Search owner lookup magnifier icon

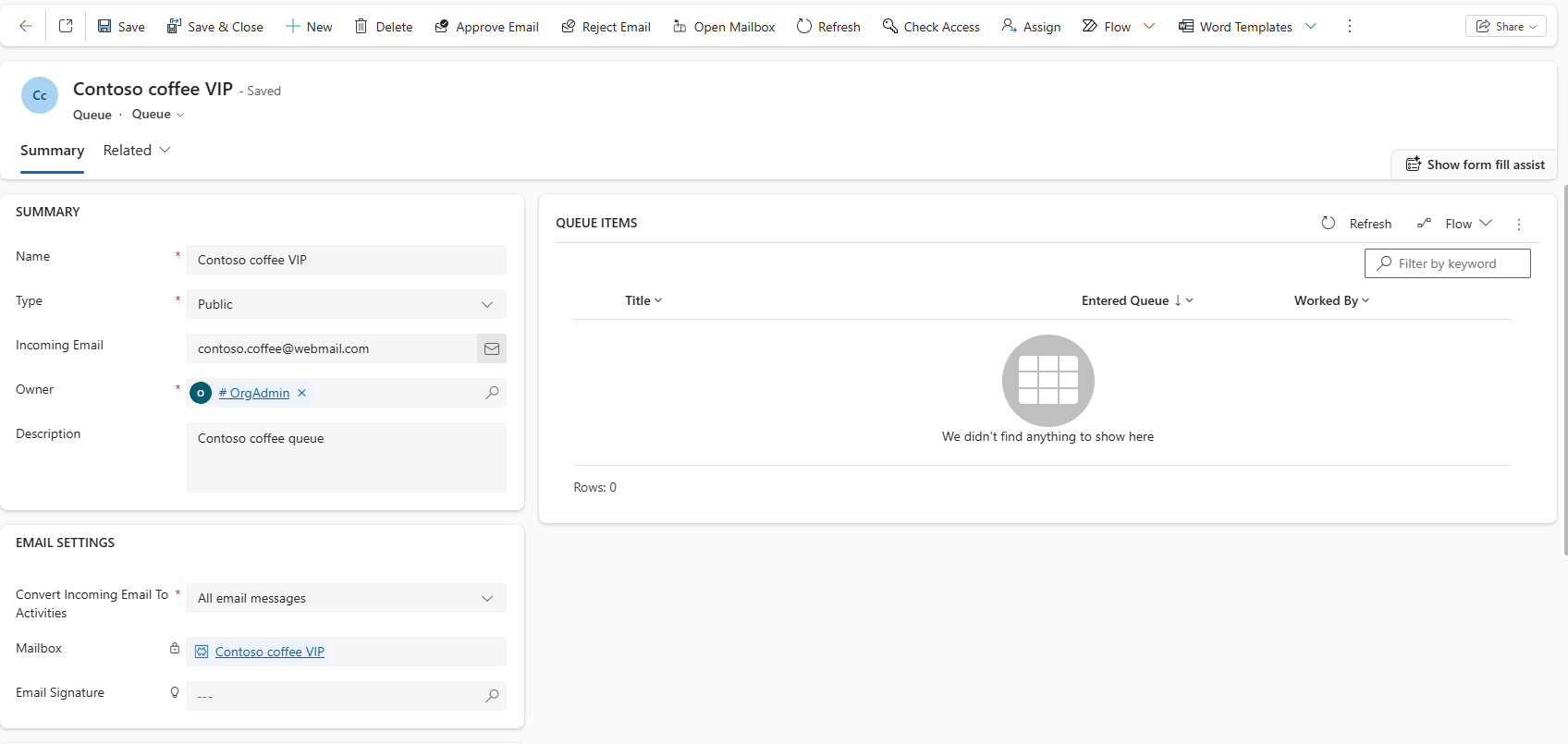coord(492,393)
